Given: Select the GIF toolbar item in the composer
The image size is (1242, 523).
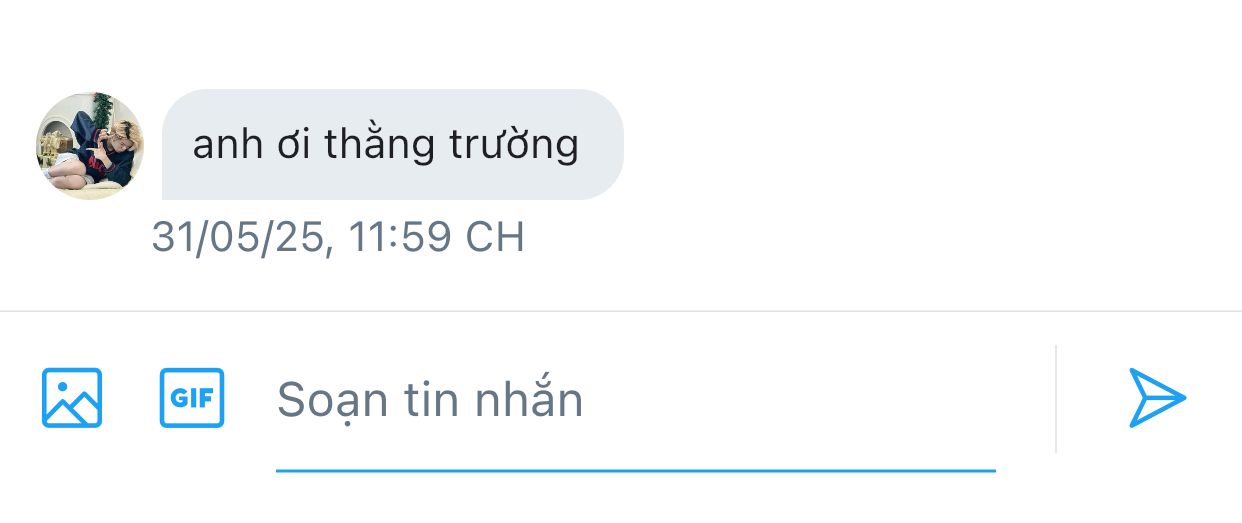Looking at the screenshot, I should click(192, 398).
